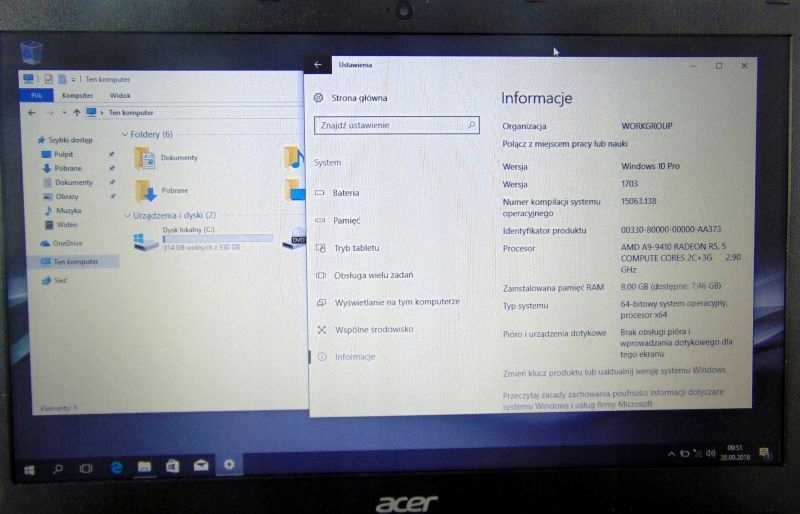Viewport: 800px width, 514px height.
Task: Collapse the Urządzenia i dyski (2) group
Action: 128,216
